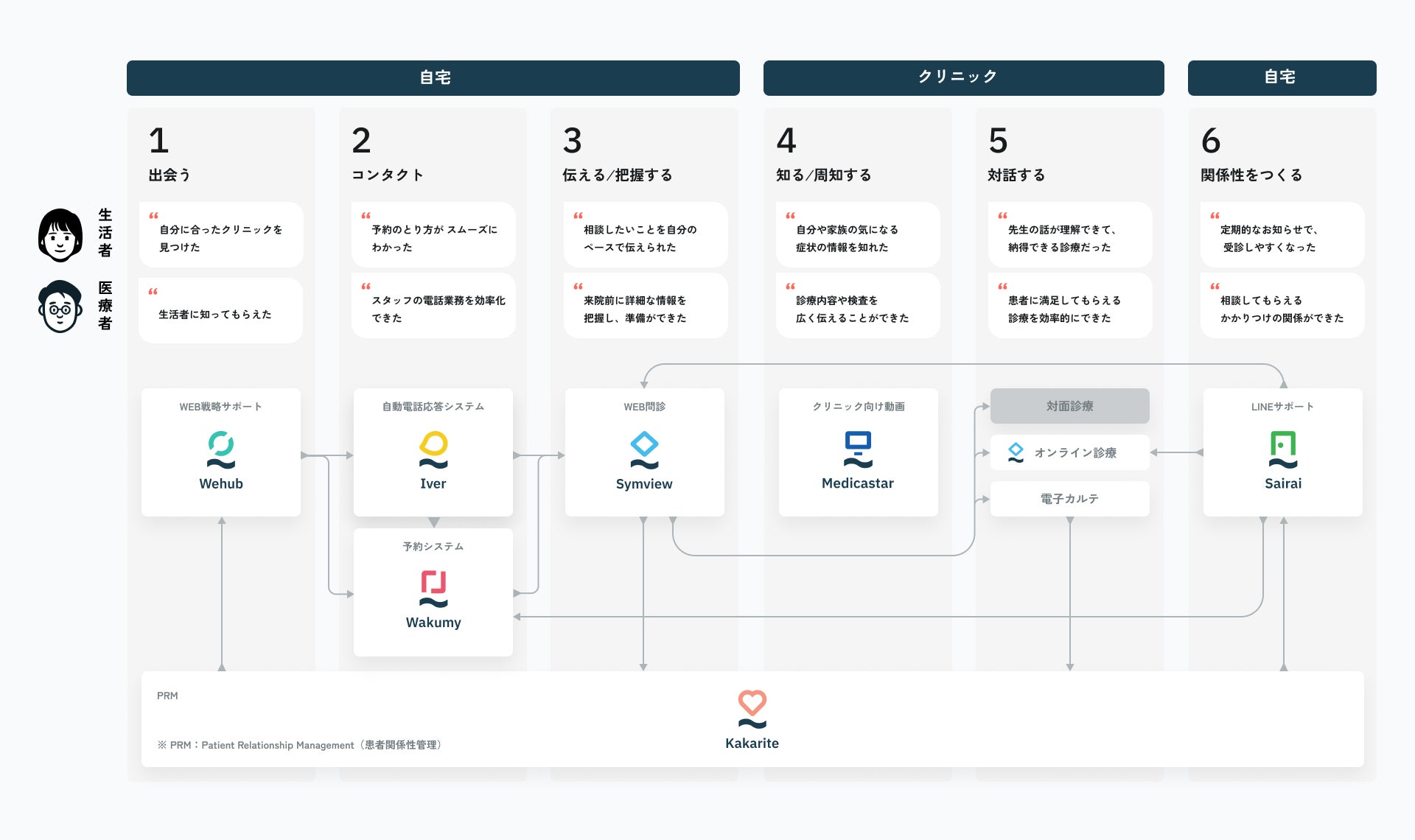1415x840 pixels.
Task: Select the first 自宅 header bar
Action: coord(433,77)
